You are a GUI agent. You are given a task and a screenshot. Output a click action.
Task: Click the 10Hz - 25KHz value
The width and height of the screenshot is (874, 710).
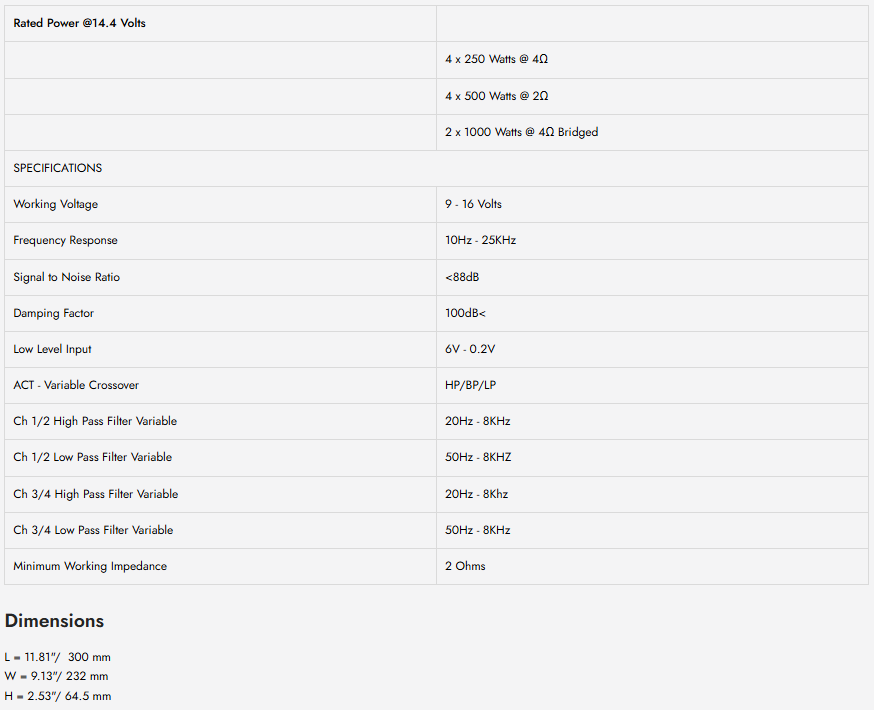pos(480,240)
